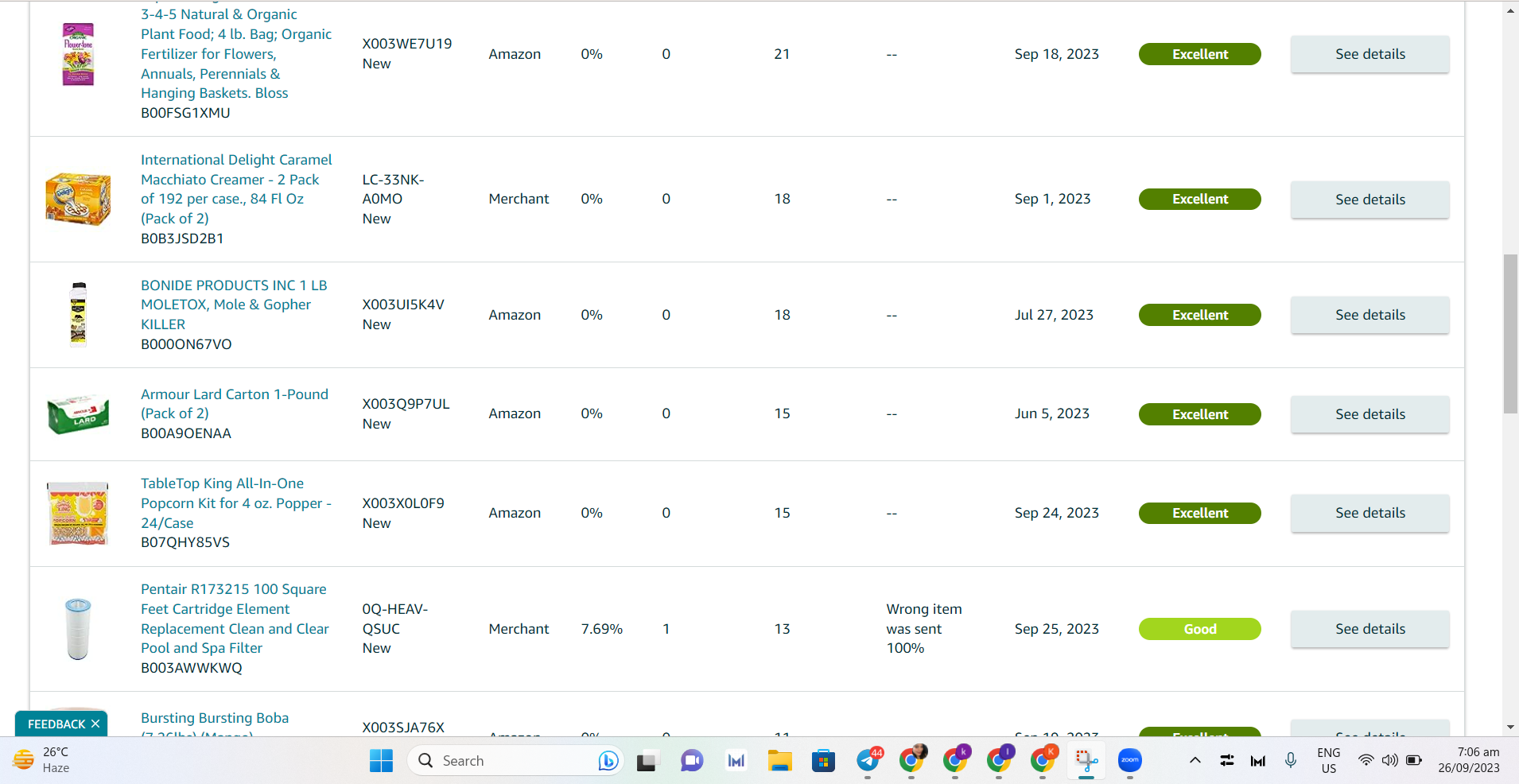Image resolution: width=1519 pixels, height=784 pixels.
Task: Select SKU 0Q-HEAV-QSUC text
Action: (394, 619)
